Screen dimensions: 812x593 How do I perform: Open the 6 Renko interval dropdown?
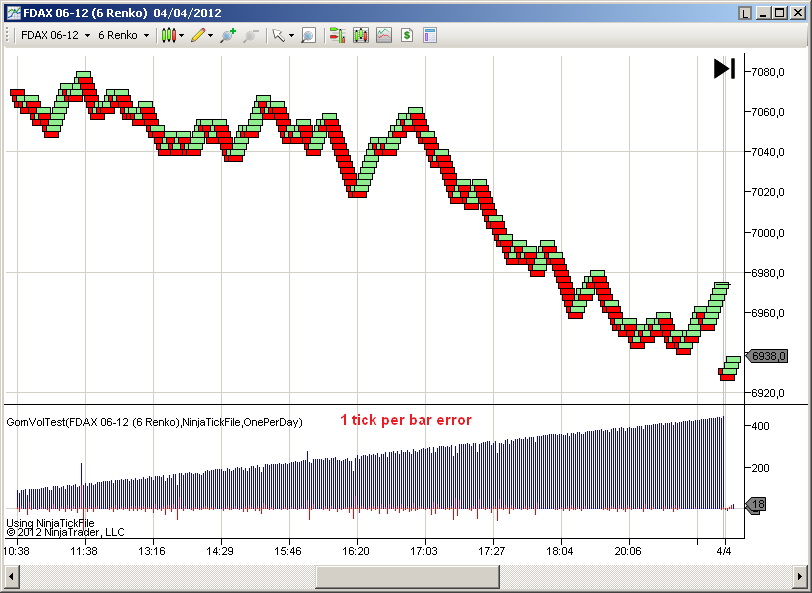(123, 35)
